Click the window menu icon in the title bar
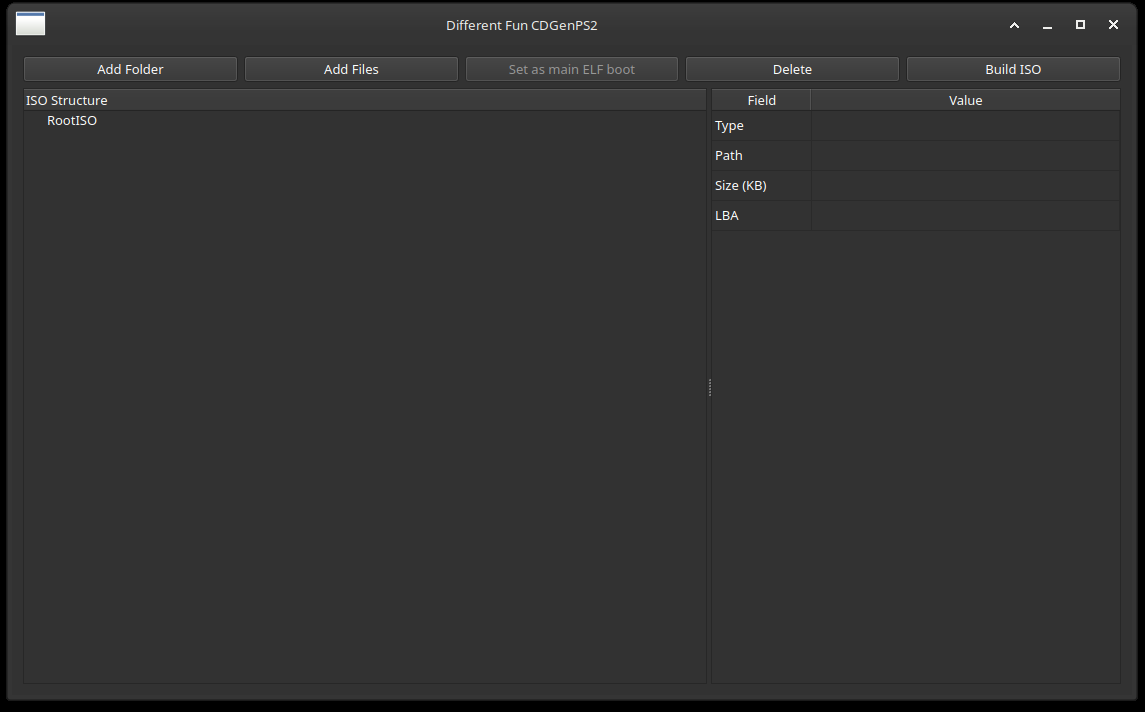This screenshot has height=712, width=1145. (31, 23)
